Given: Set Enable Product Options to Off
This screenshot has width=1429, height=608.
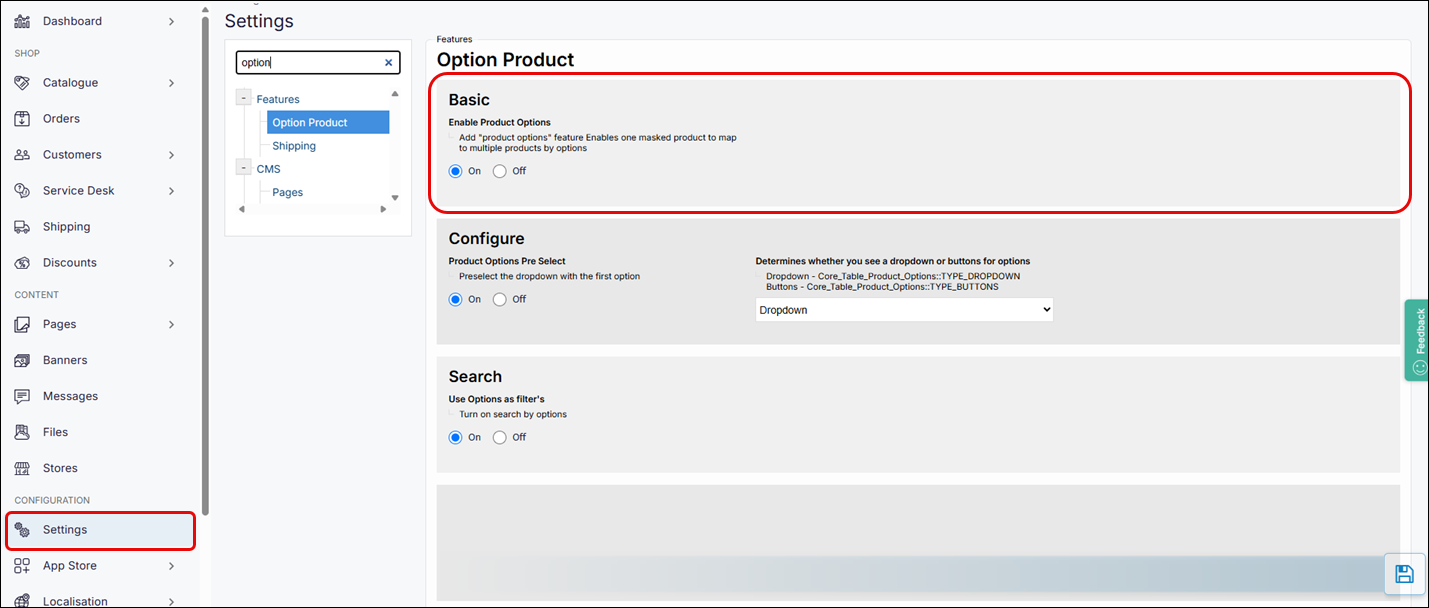Looking at the screenshot, I should point(500,171).
